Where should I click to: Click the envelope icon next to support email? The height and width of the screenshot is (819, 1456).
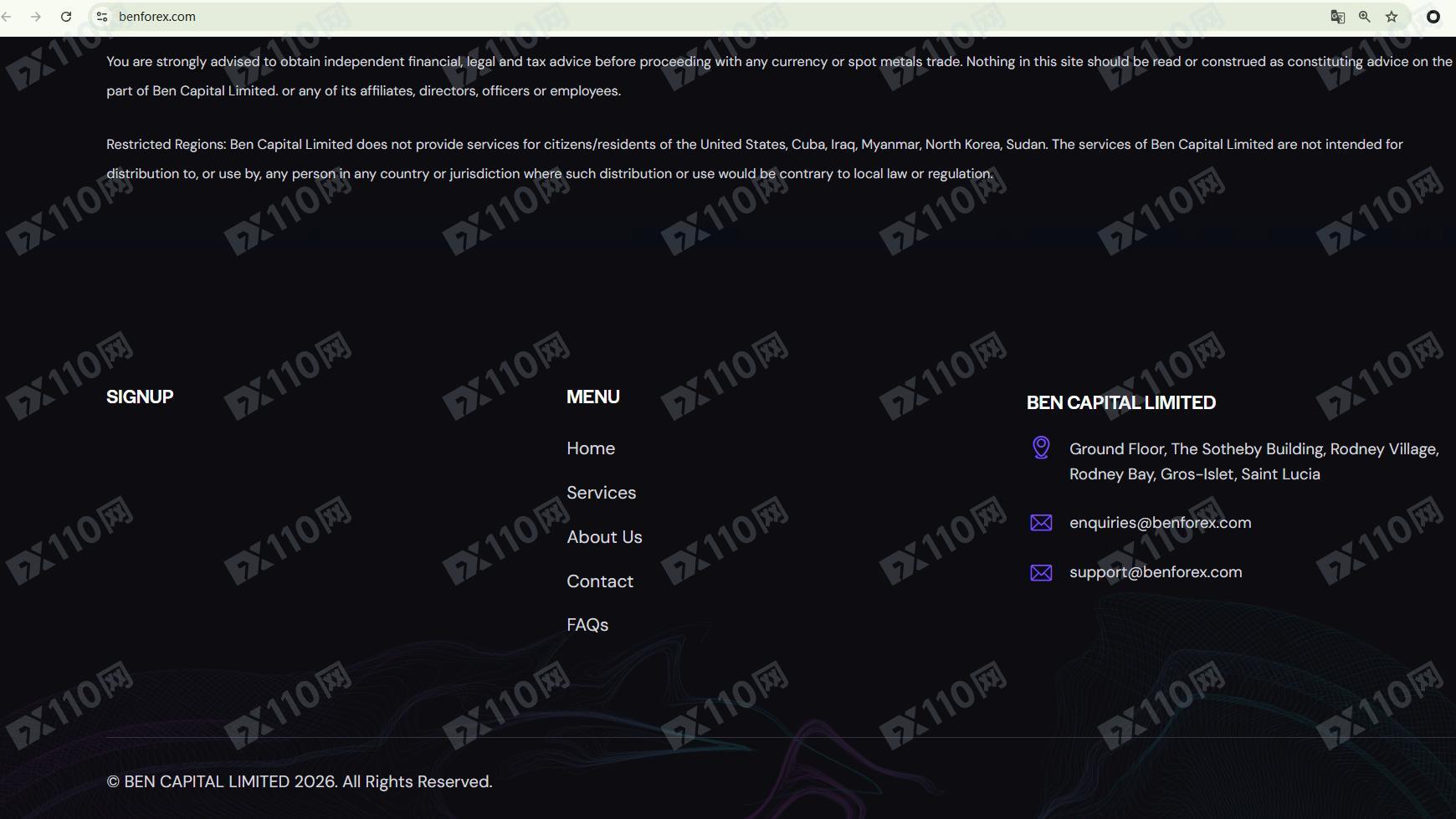coord(1041,572)
